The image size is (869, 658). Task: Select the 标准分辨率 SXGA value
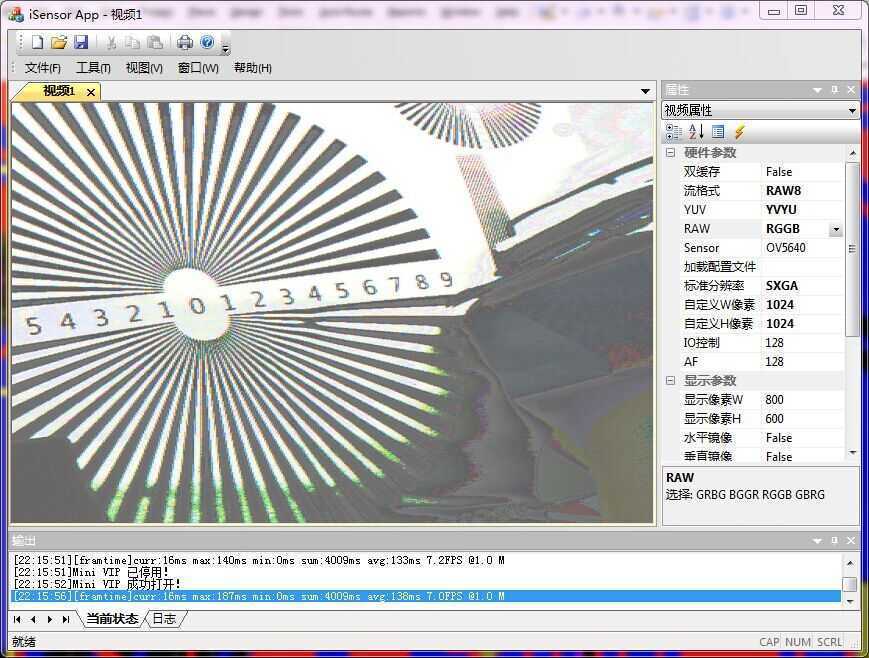(x=803, y=285)
